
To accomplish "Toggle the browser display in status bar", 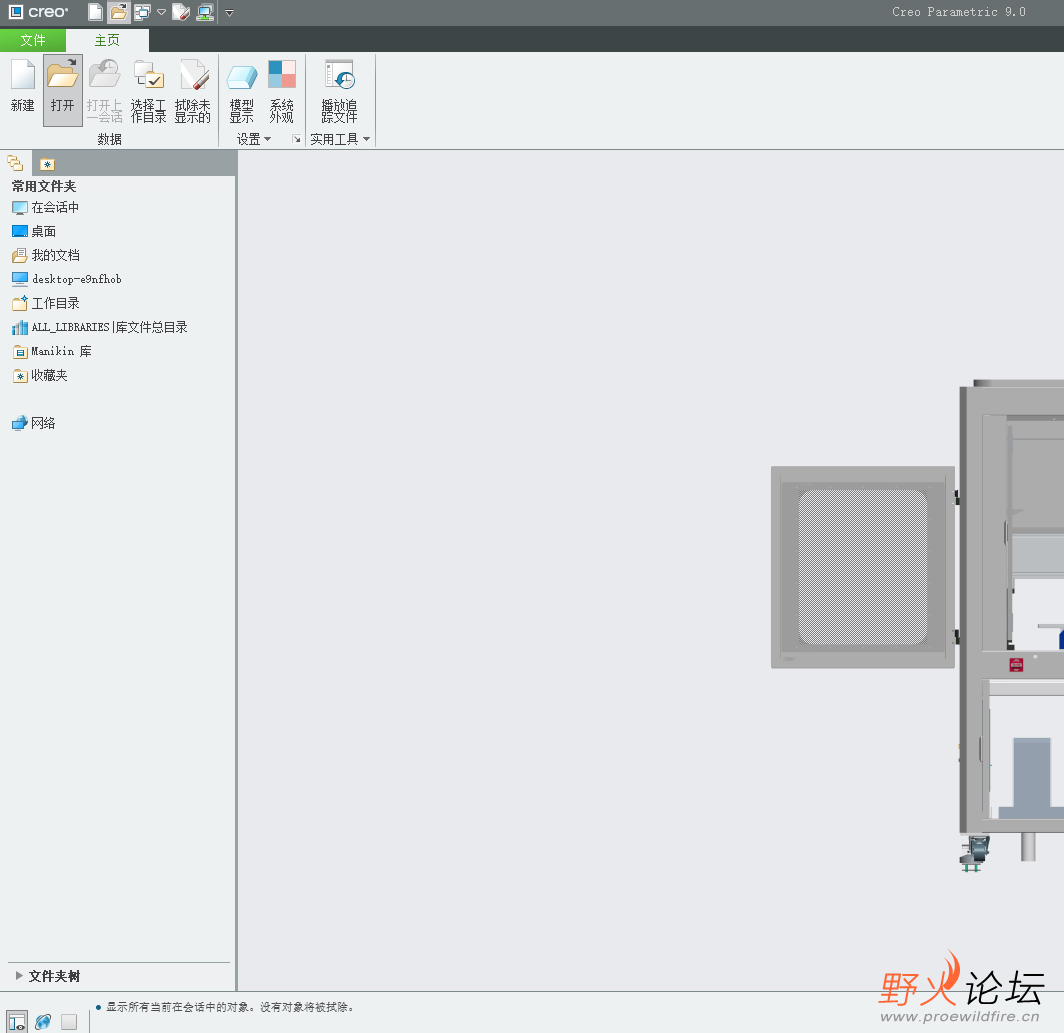I will coord(43,1021).
